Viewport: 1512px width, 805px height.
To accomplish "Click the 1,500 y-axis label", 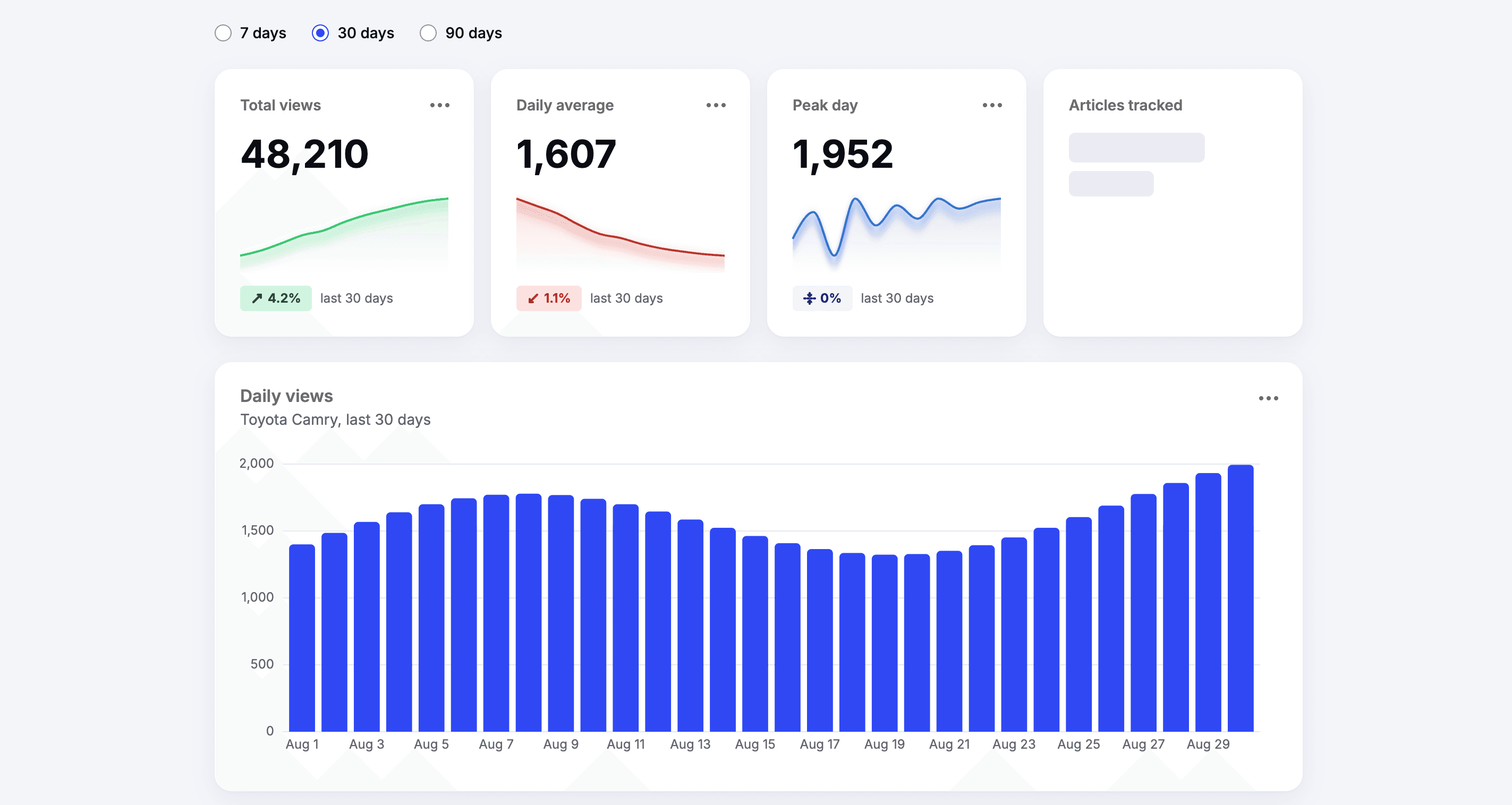I will (x=258, y=530).
